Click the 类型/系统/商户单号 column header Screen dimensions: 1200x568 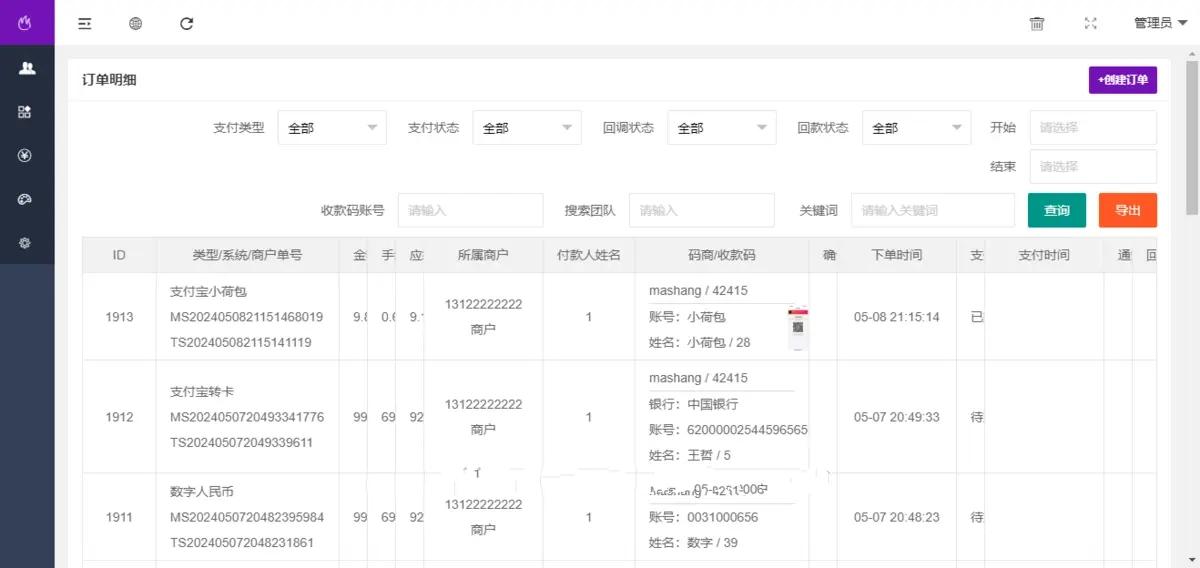(247, 255)
